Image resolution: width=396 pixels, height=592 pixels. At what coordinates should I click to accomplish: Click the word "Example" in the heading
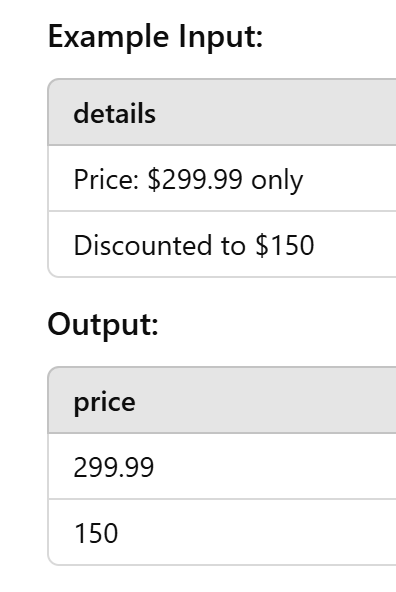point(108,37)
